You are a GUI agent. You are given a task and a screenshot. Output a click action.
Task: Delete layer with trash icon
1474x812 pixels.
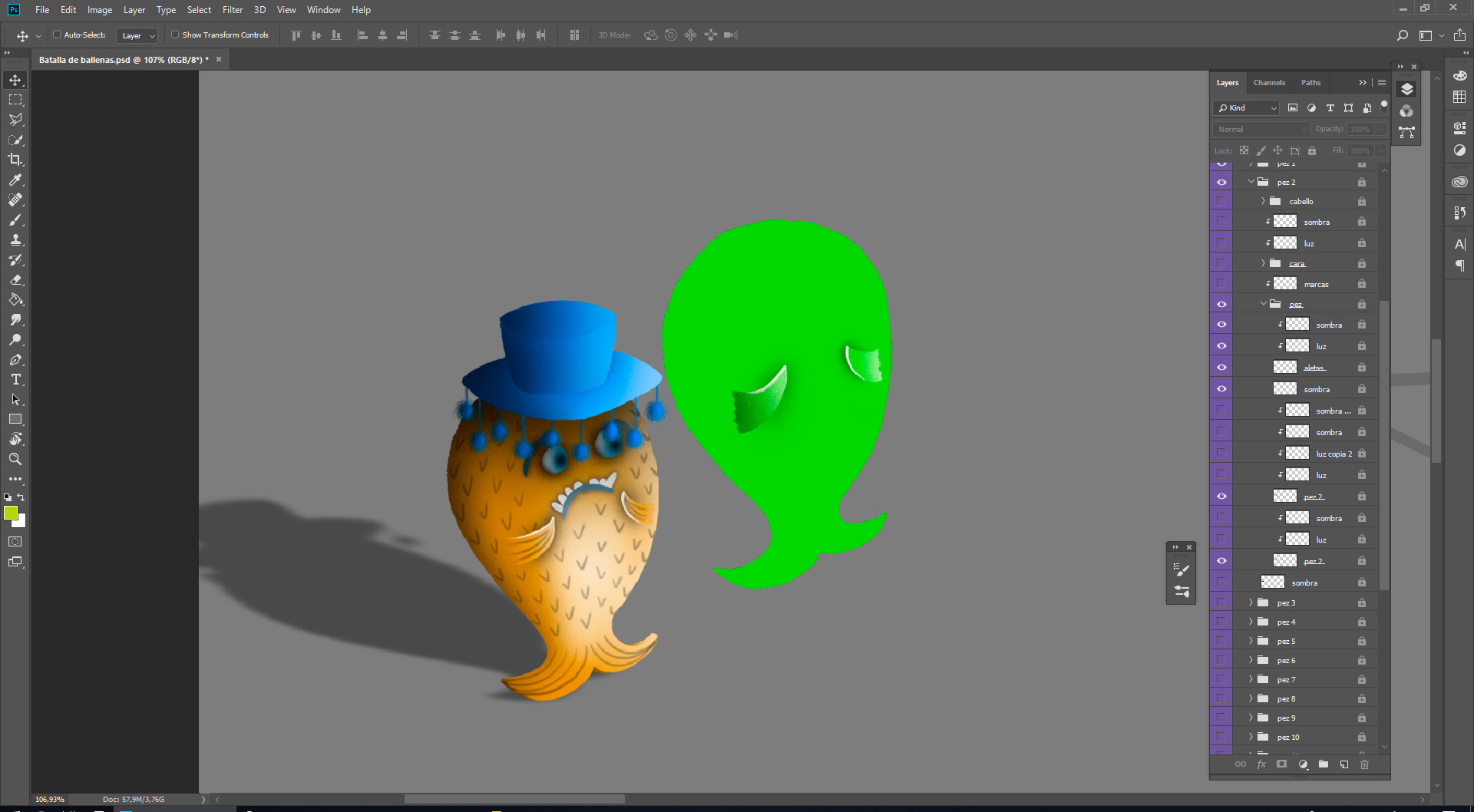click(1364, 764)
